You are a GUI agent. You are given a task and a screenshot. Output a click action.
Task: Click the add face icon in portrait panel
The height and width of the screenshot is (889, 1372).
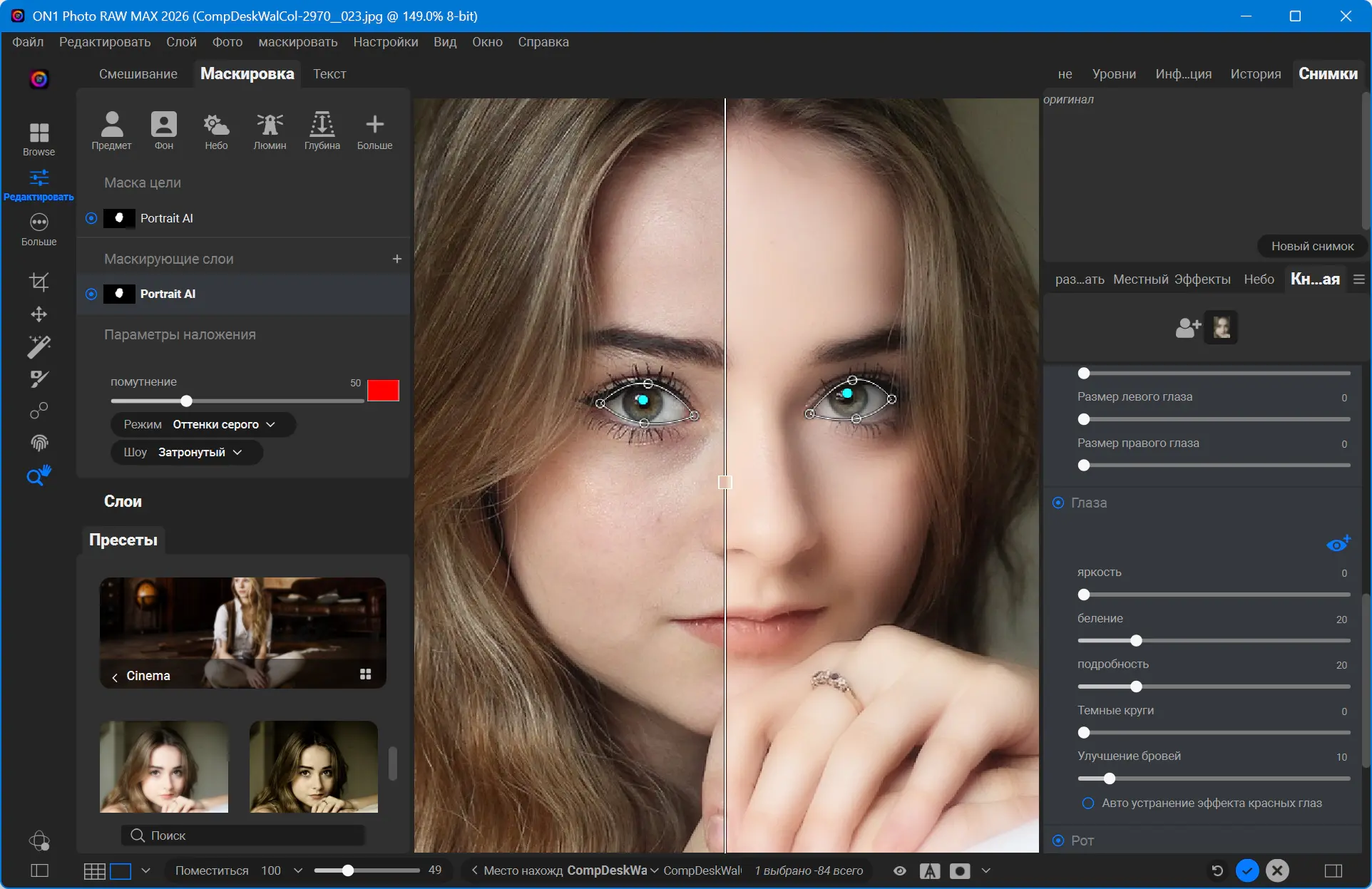point(1188,328)
